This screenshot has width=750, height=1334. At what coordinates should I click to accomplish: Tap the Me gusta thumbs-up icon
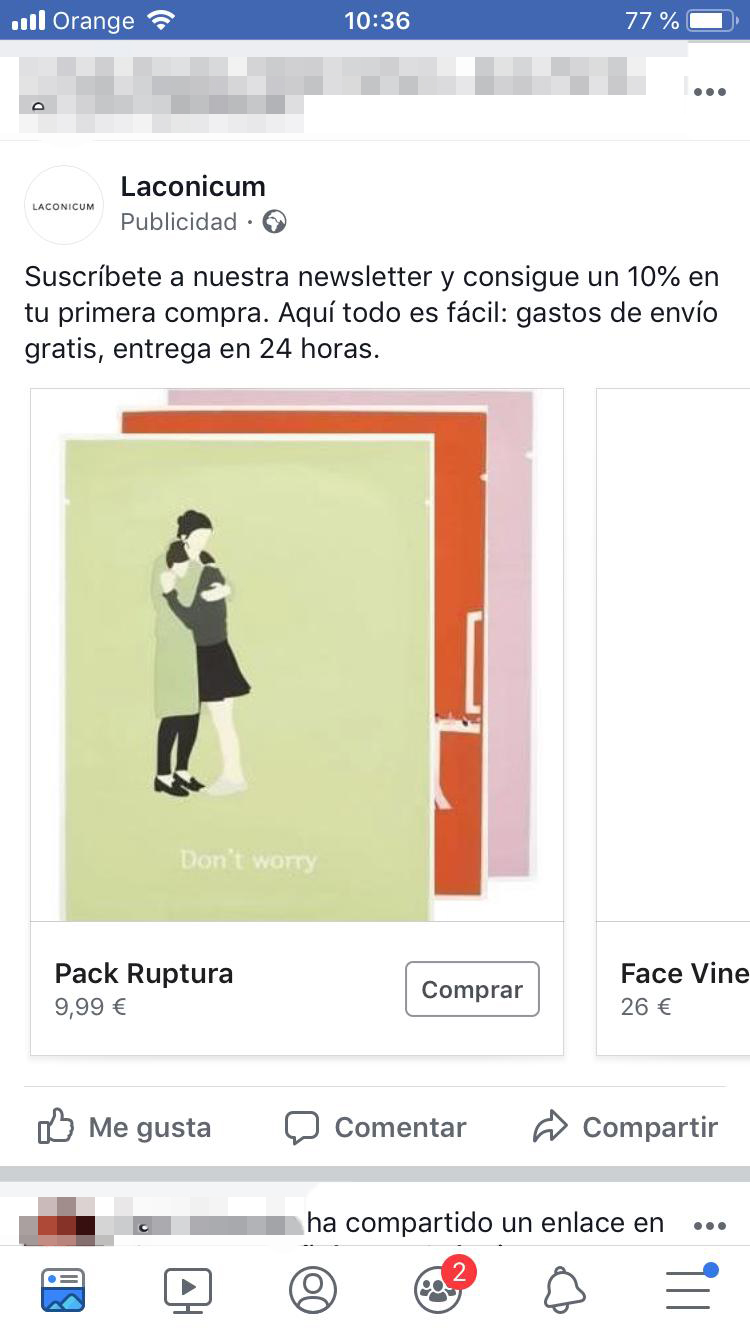coord(56,1128)
